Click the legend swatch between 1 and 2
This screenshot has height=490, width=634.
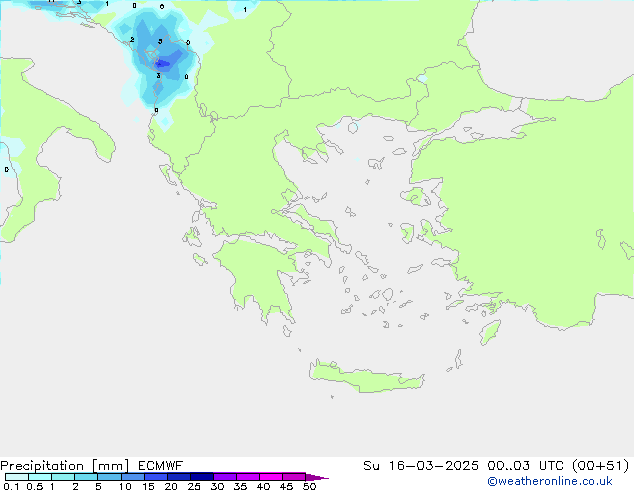[63, 477]
